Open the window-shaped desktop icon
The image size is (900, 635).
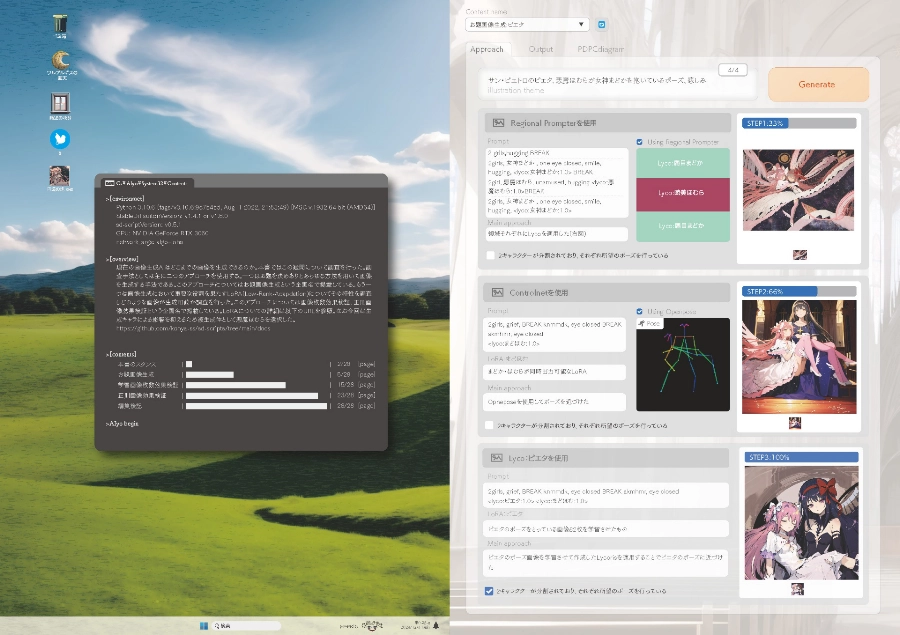point(60,103)
